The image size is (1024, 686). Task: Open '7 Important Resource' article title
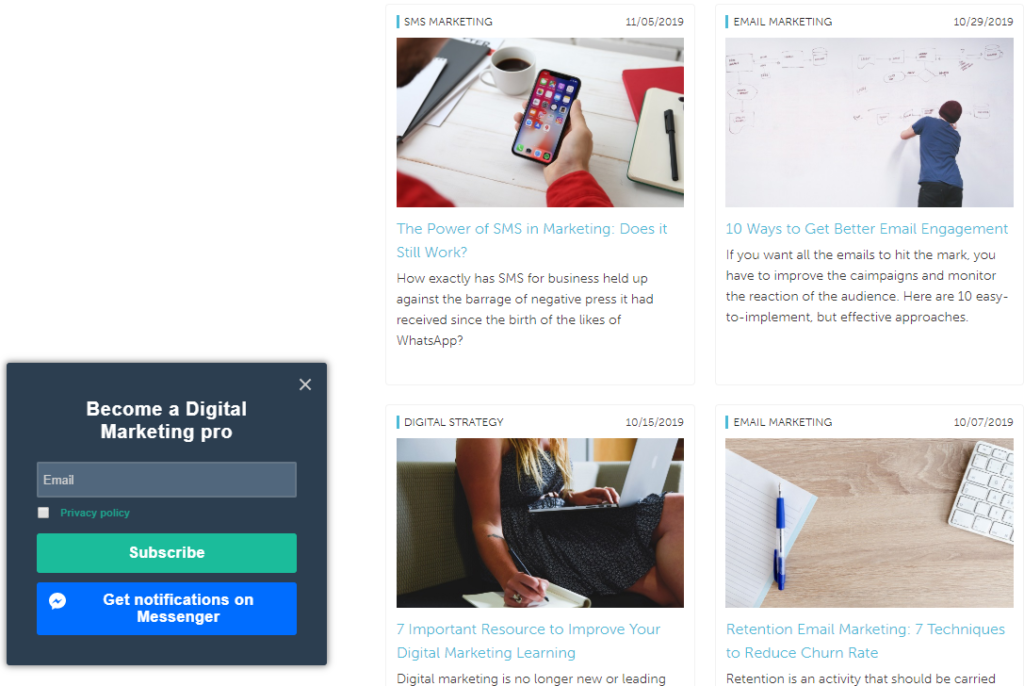pos(528,641)
